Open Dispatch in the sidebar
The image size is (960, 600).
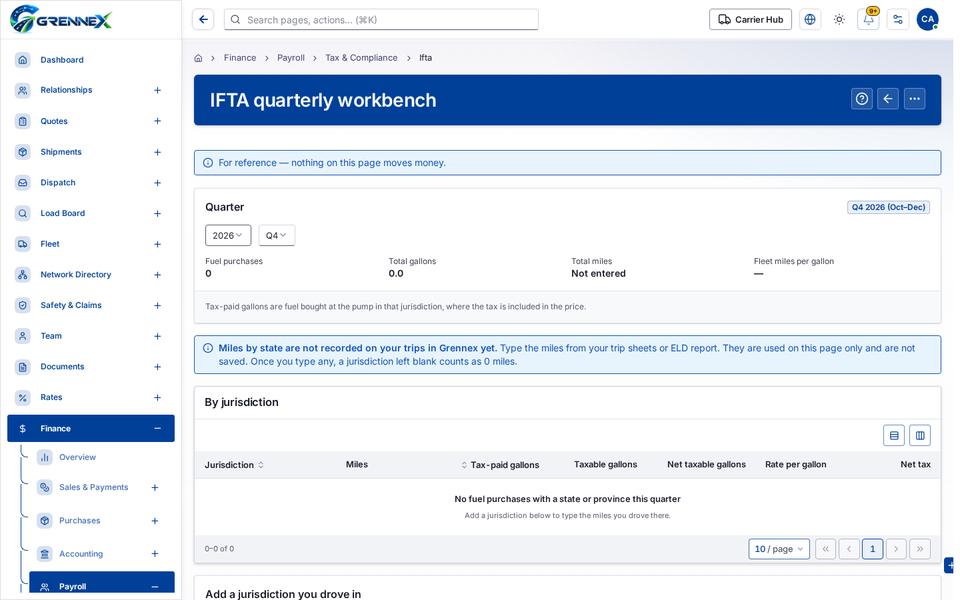pyautogui.click(x=91, y=182)
